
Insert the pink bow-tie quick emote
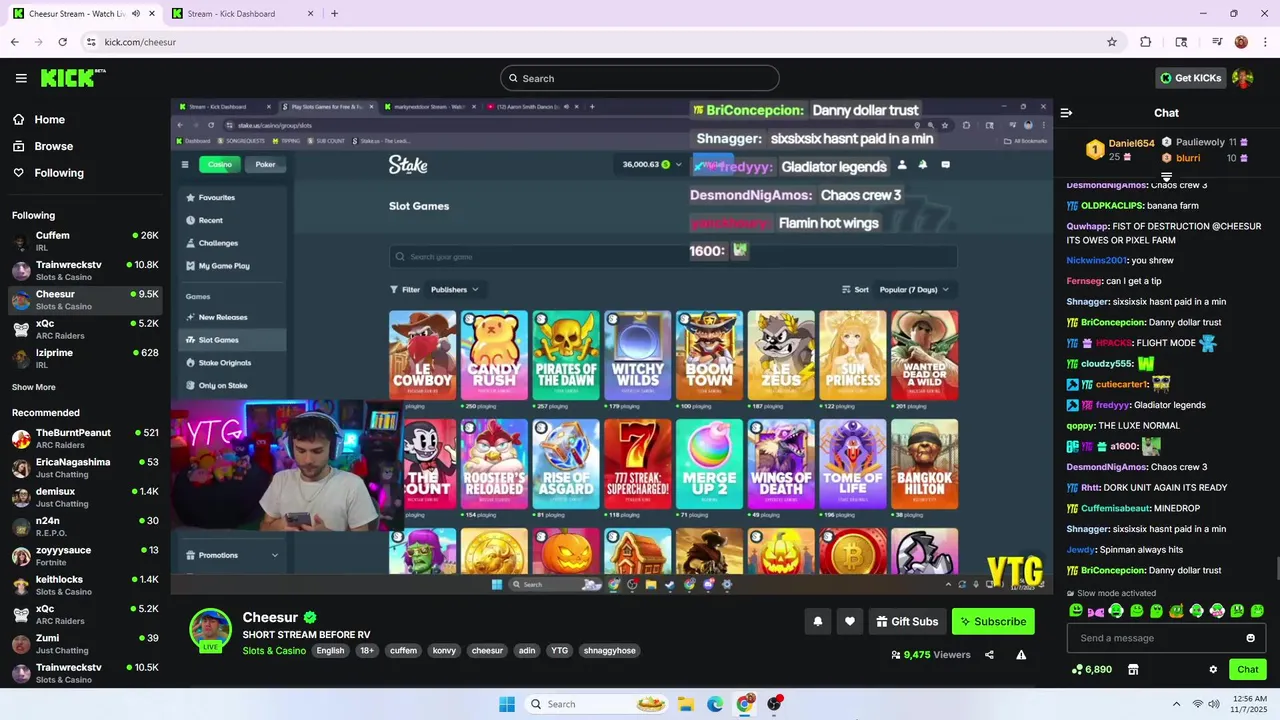pyautogui.click(x=1096, y=610)
